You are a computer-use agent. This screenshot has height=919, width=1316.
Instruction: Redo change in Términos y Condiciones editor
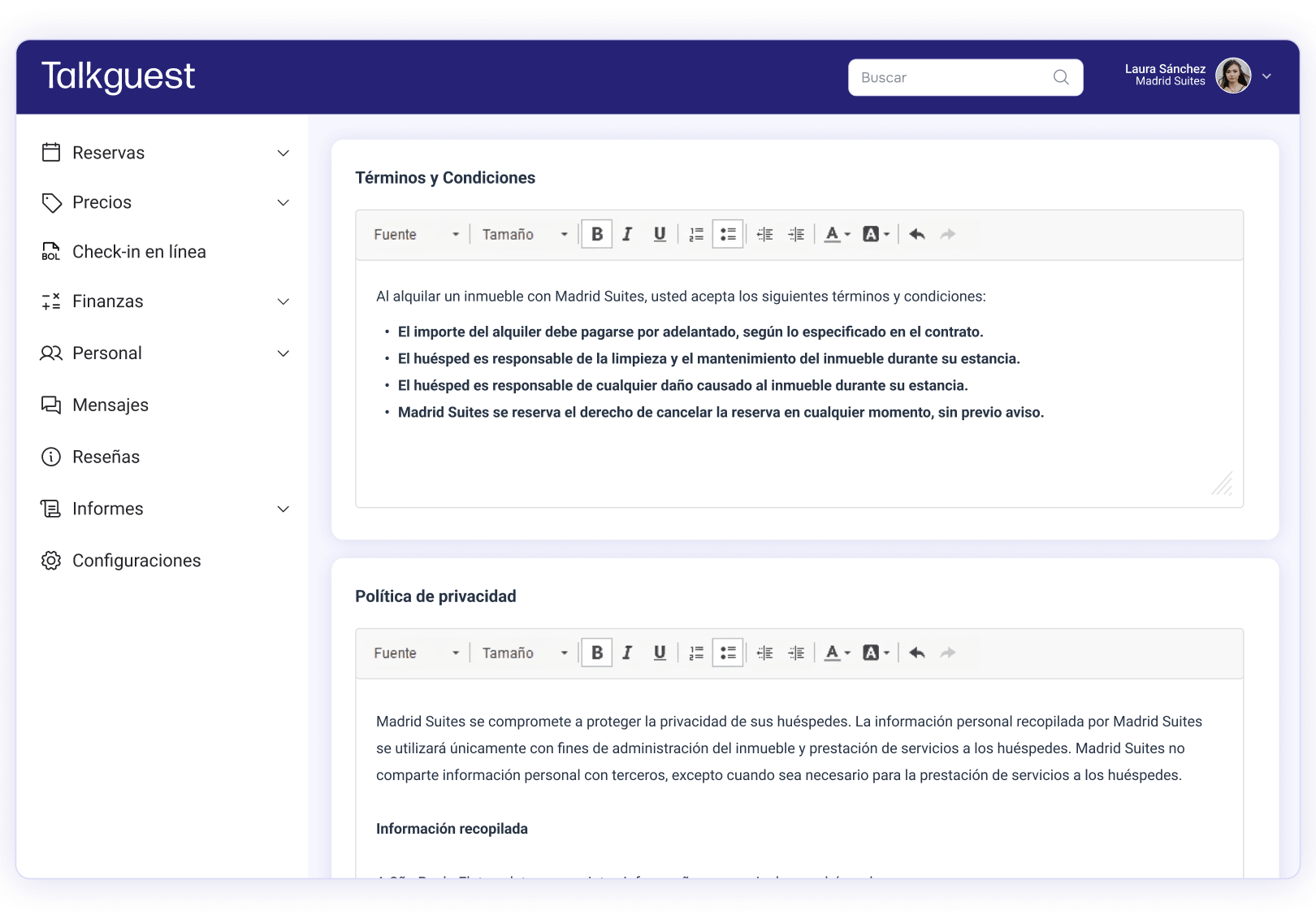[948, 234]
